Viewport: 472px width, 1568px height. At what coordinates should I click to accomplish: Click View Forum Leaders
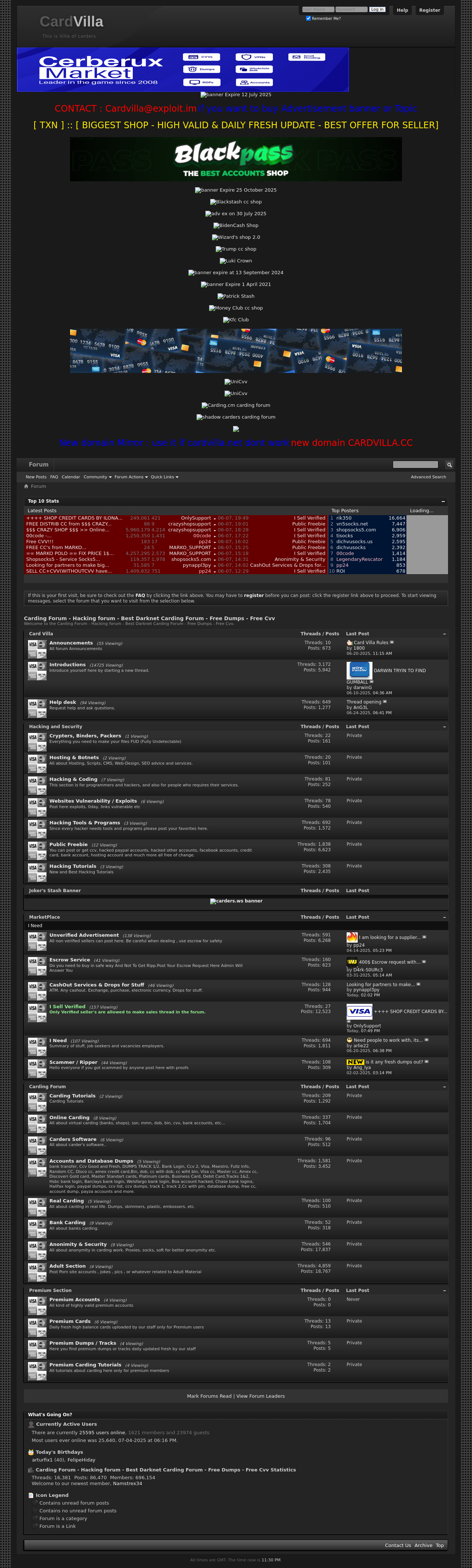pos(261,1396)
